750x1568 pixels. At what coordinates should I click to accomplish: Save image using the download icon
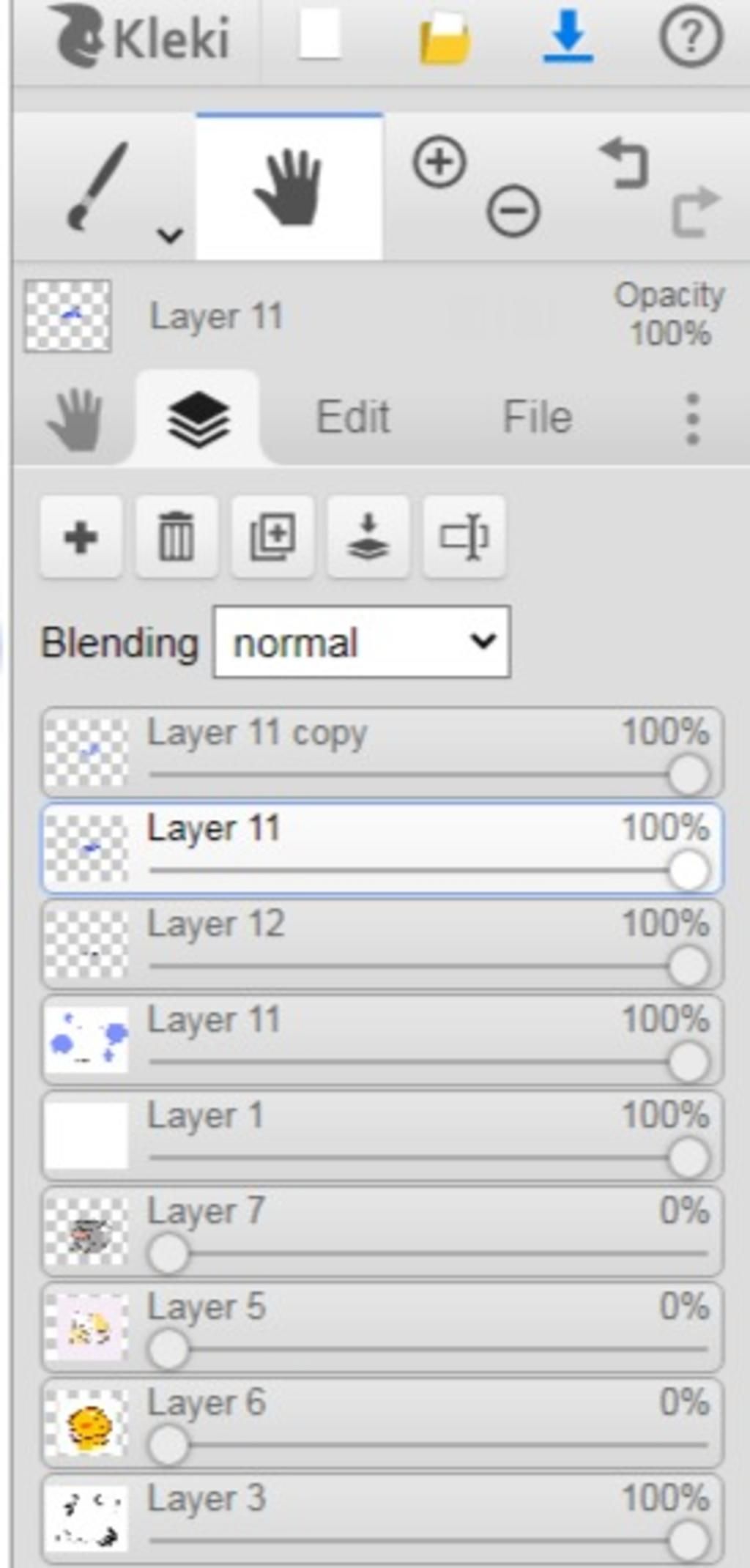click(x=568, y=37)
